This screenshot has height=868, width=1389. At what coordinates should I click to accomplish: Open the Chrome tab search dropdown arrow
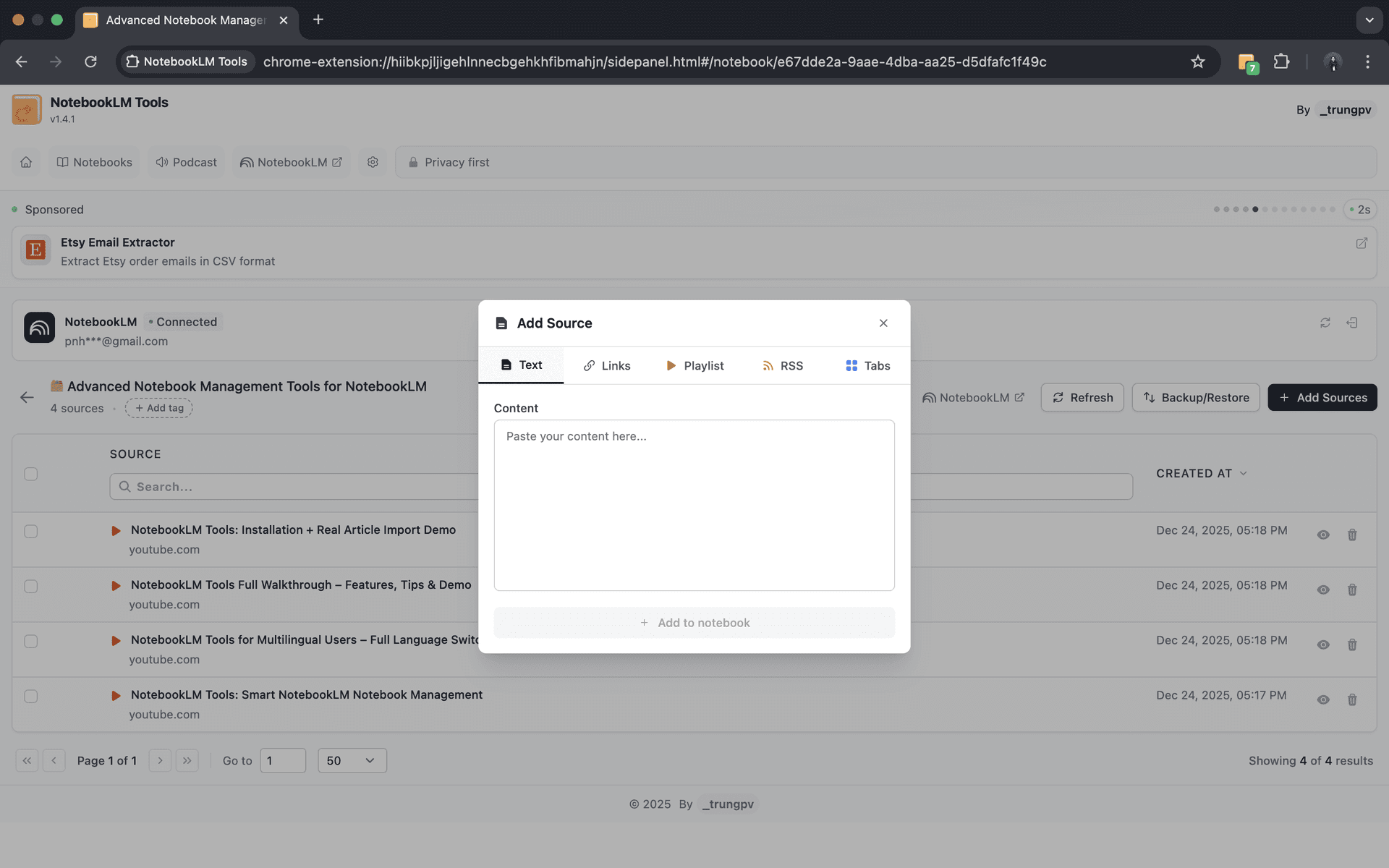point(1369,20)
